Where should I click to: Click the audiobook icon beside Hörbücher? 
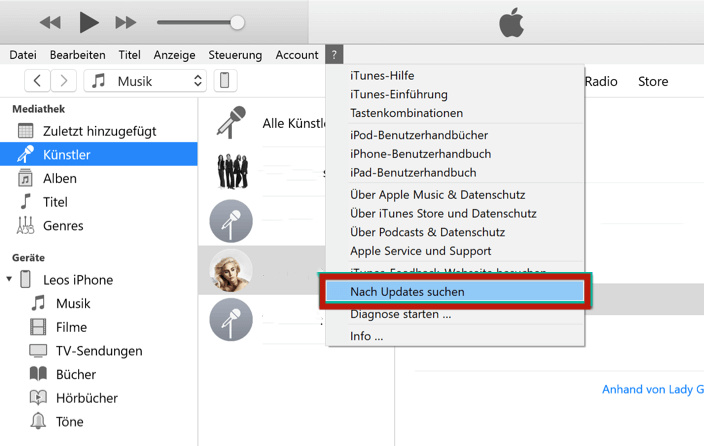coord(38,397)
